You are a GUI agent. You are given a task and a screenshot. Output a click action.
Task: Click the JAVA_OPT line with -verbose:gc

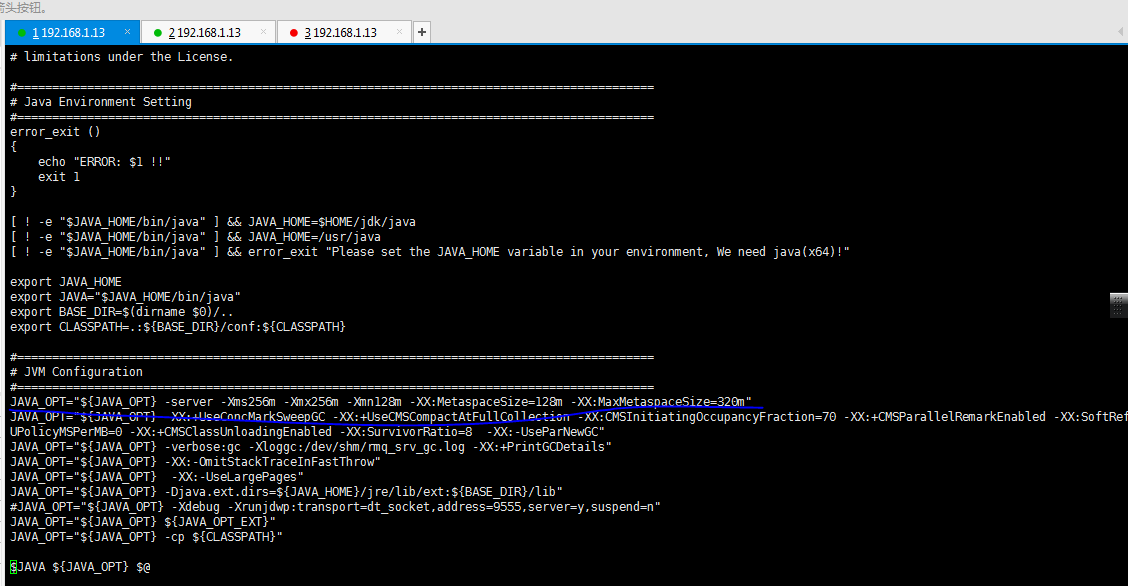pyautogui.click(x=311, y=447)
